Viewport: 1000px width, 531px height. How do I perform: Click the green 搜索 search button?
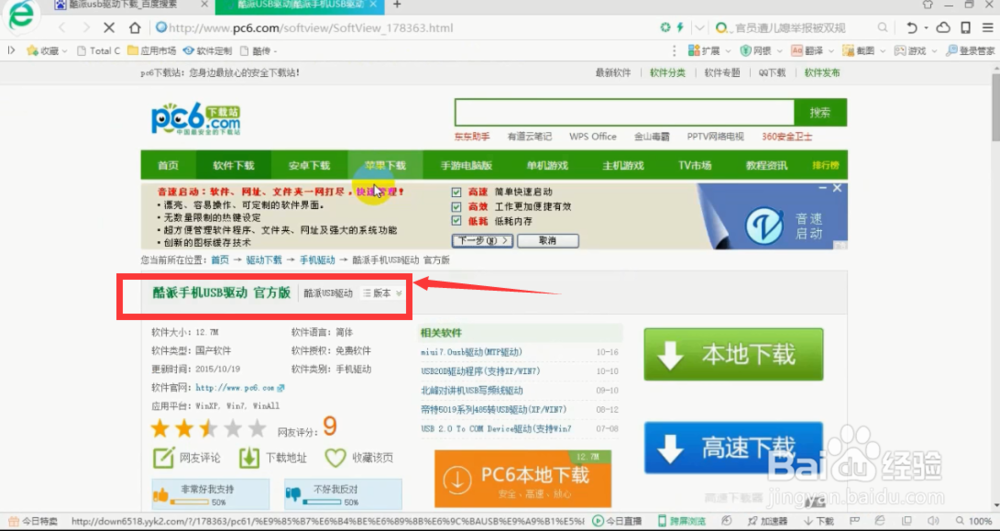click(820, 113)
